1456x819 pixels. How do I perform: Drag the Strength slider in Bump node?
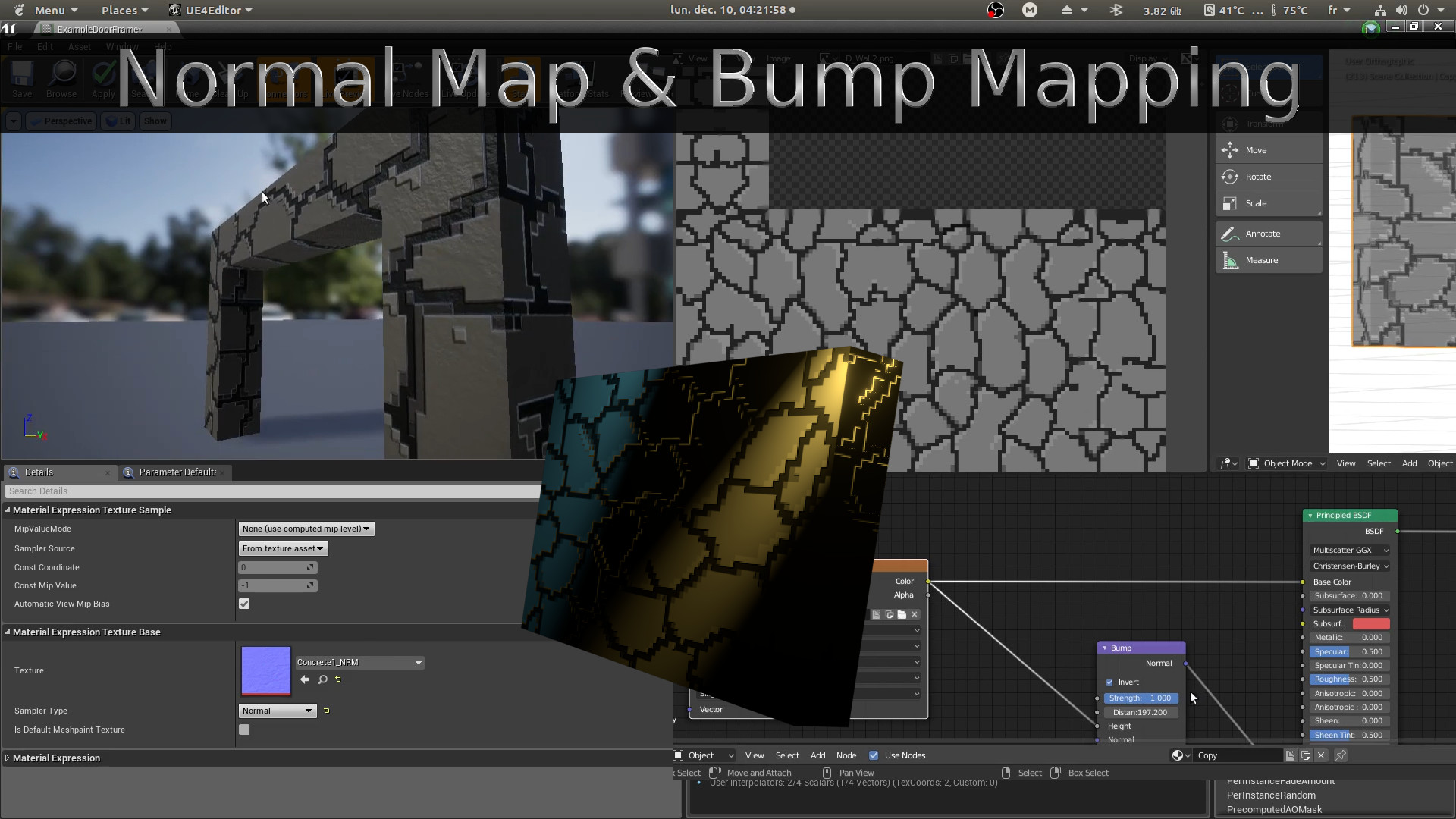[x=1143, y=697]
